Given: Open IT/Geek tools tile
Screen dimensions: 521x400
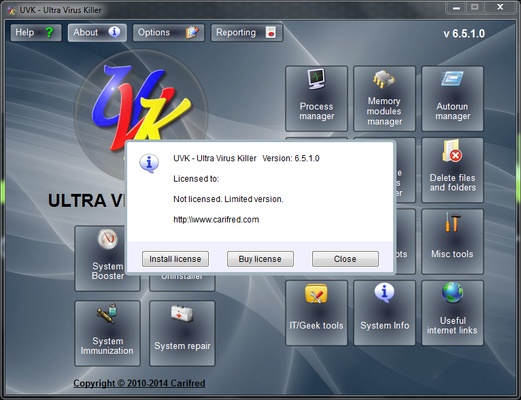Looking at the screenshot, I should click(x=316, y=313).
